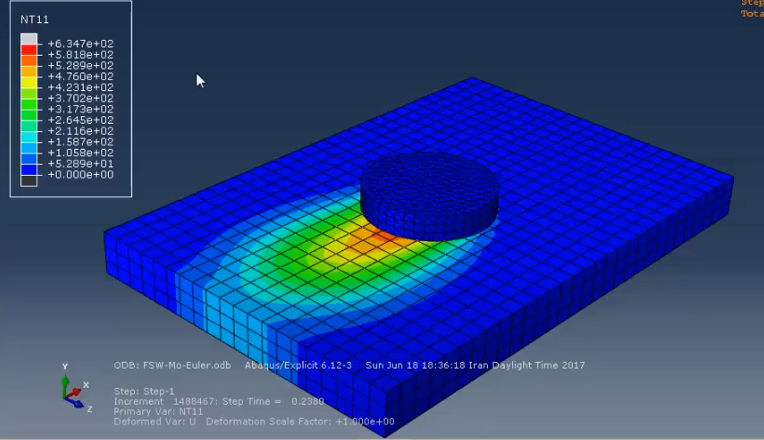Viewport: 764px width, 440px height.
Task: Click the dark bottom legend color swatch
Action: [x=29, y=181]
